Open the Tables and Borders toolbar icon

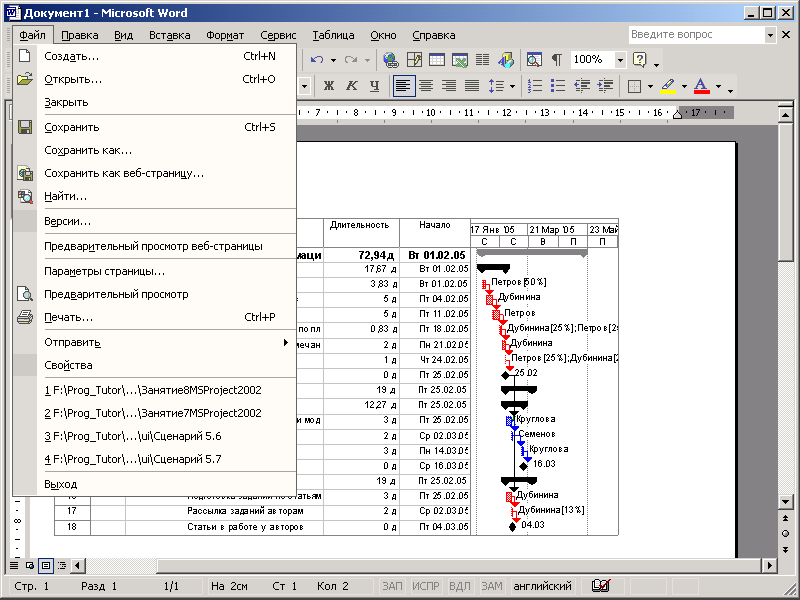point(414,60)
